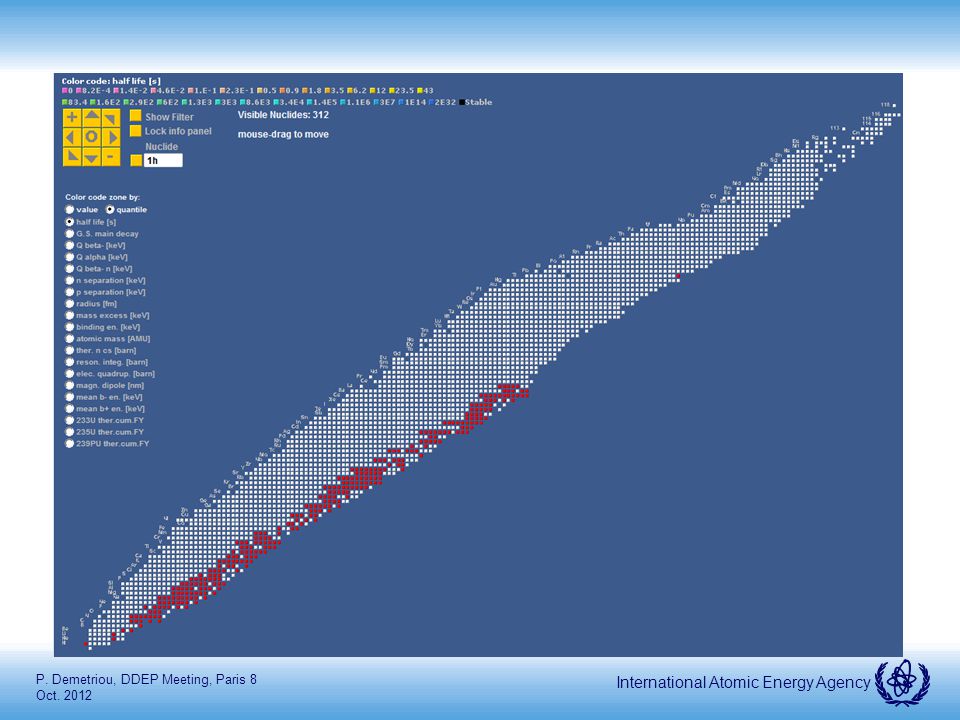Select the 'quantile' color zone radio

(110, 209)
